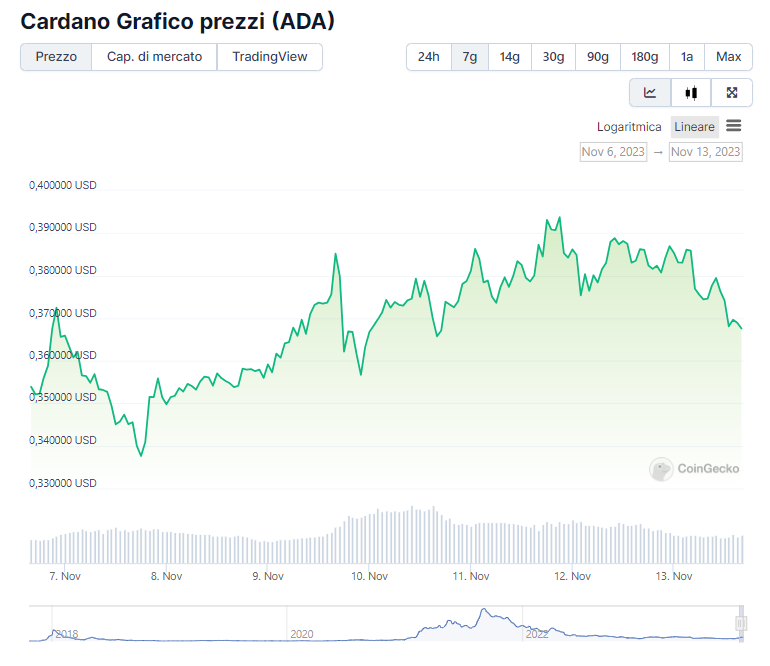Open the chart in fullscreen
The width and height of the screenshot is (770, 666).
(732, 93)
